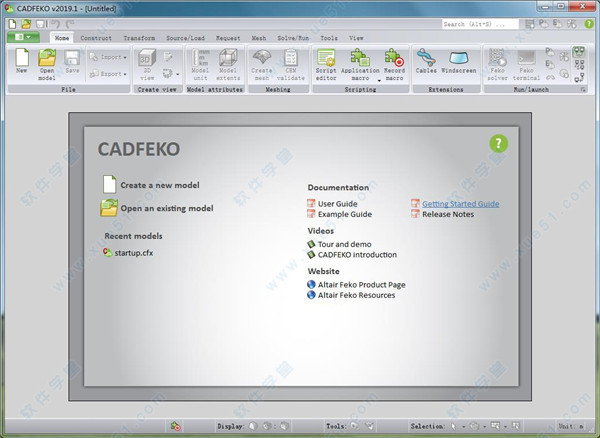Click Create a new model
Image resolution: width=600 pixels, height=438 pixels.
(151, 185)
